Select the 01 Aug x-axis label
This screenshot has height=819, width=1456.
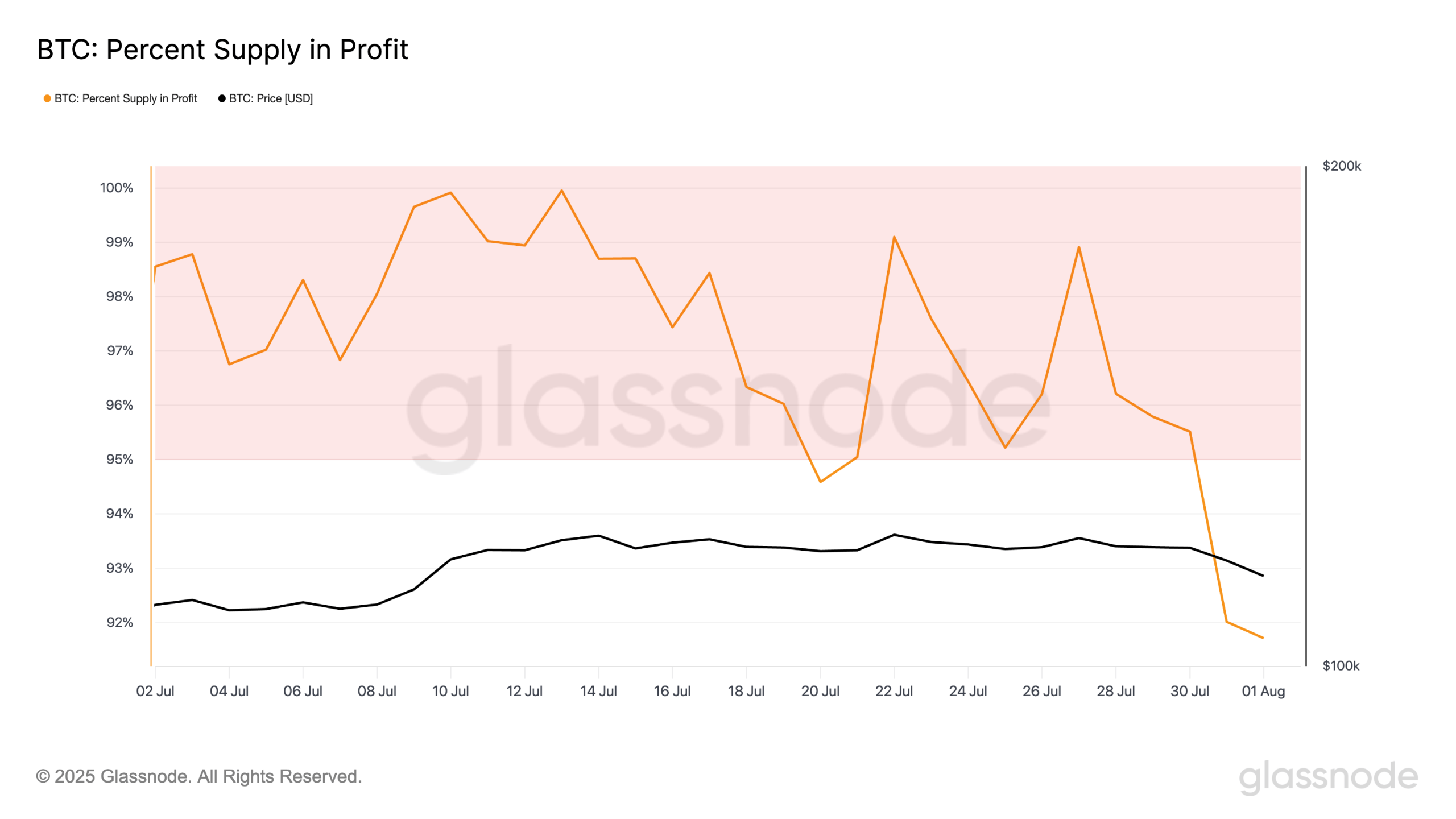[1263, 691]
